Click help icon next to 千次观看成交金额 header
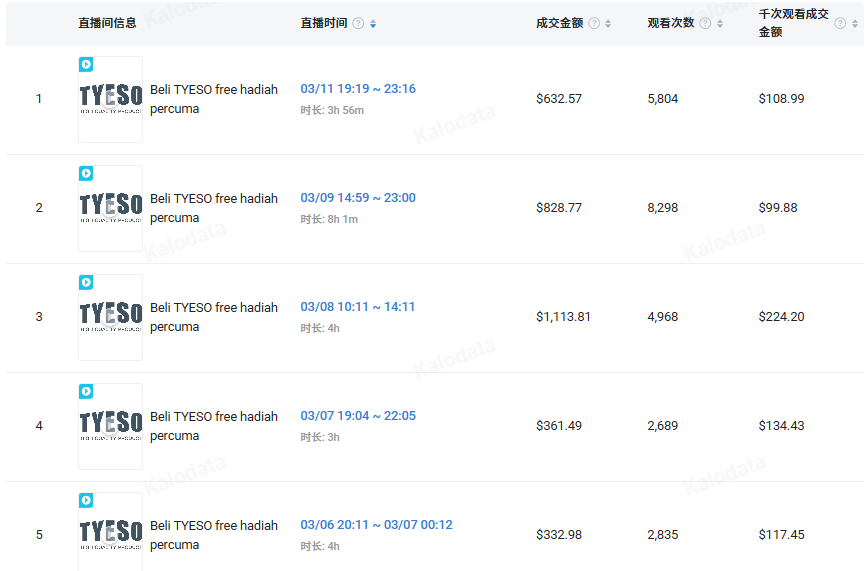Screen dimensions: 868x571 (840, 24)
